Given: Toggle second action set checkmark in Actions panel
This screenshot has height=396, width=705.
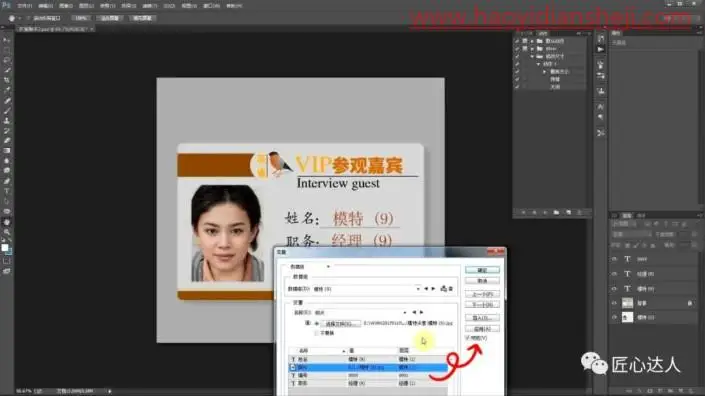Looking at the screenshot, I should [517, 49].
